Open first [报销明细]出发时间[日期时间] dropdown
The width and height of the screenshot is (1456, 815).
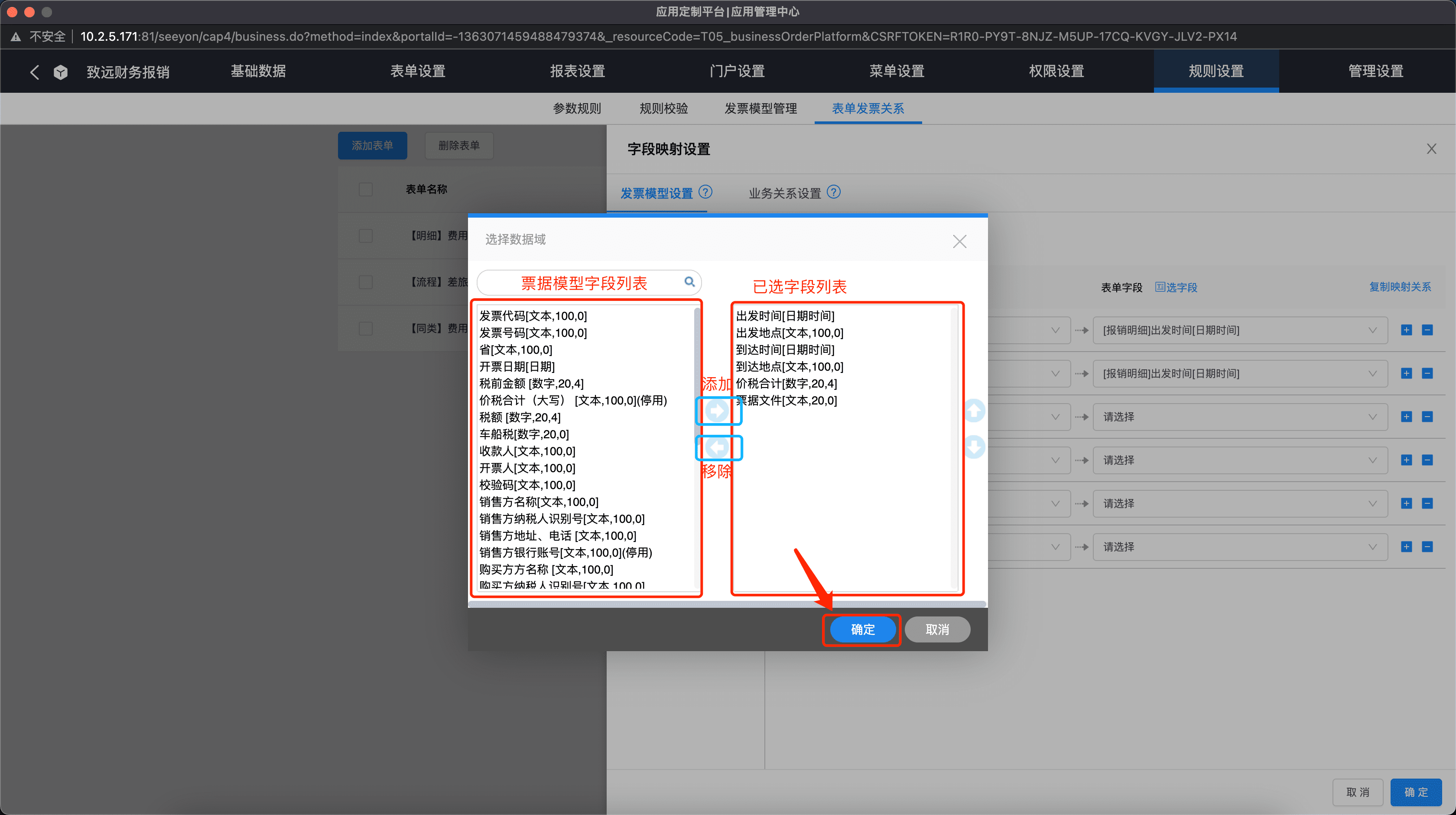click(1240, 330)
